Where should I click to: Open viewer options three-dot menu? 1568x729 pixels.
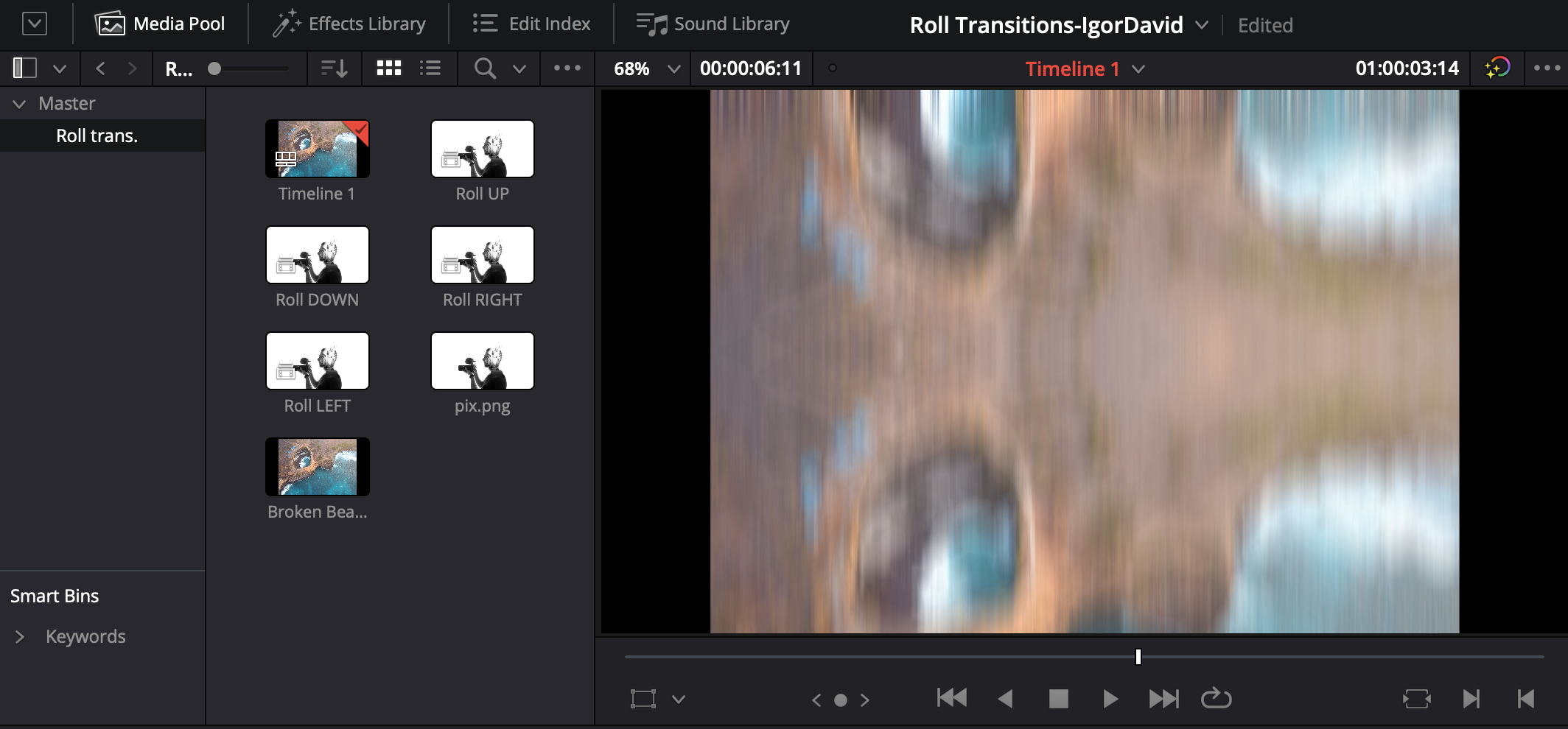click(x=1547, y=68)
